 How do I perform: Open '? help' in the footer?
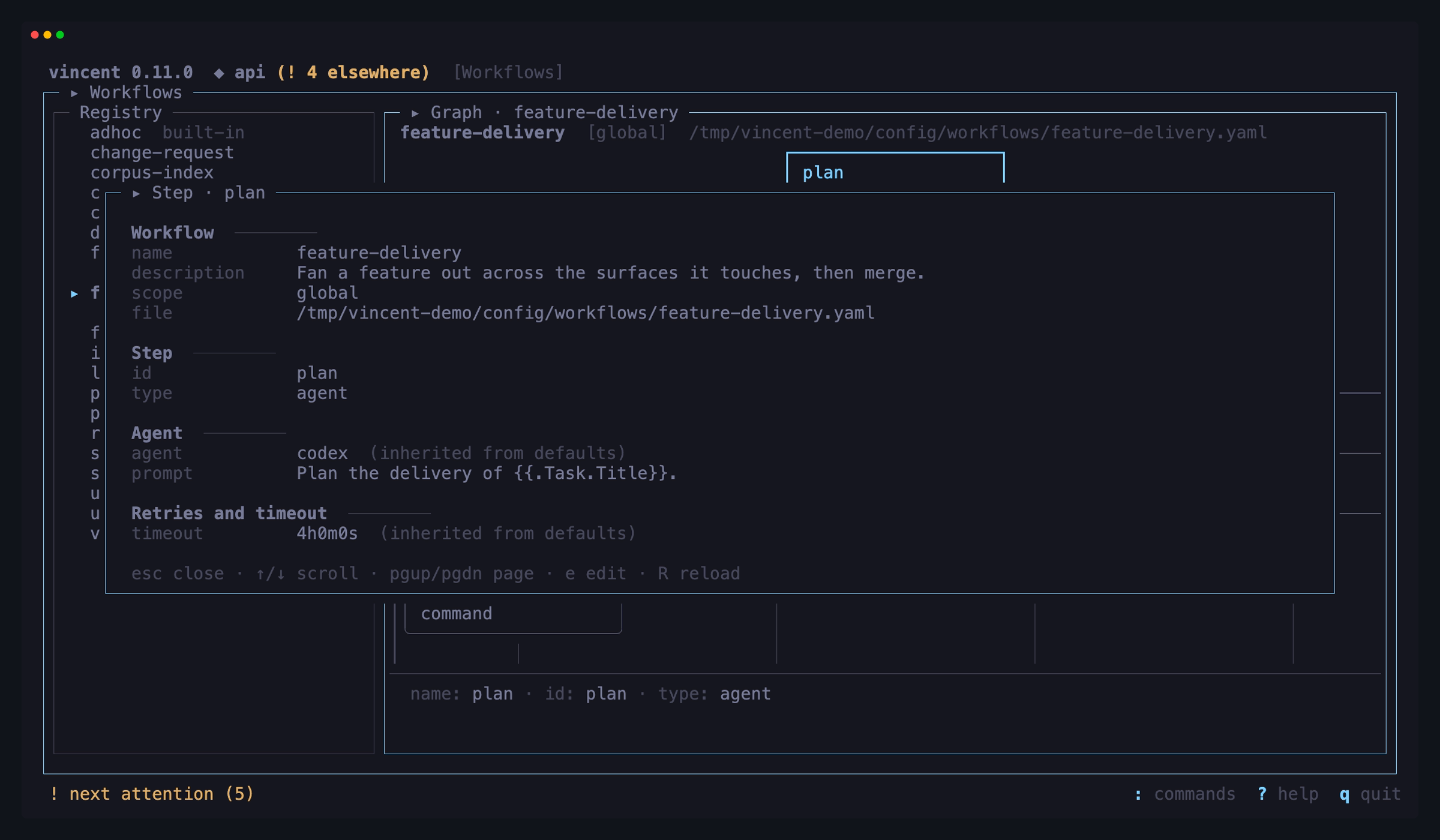1288,794
